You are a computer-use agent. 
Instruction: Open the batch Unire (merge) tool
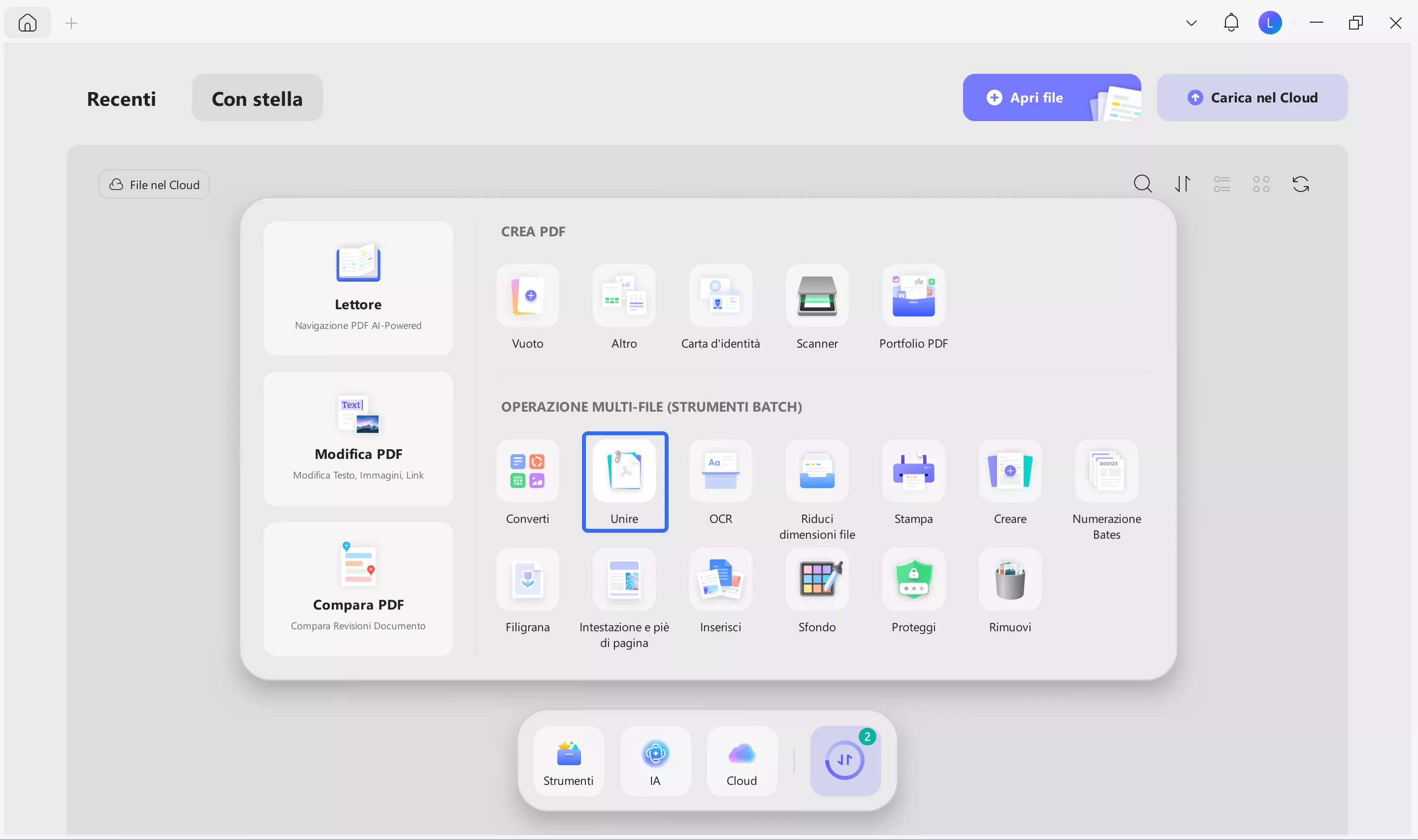click(x=624, y=472)
